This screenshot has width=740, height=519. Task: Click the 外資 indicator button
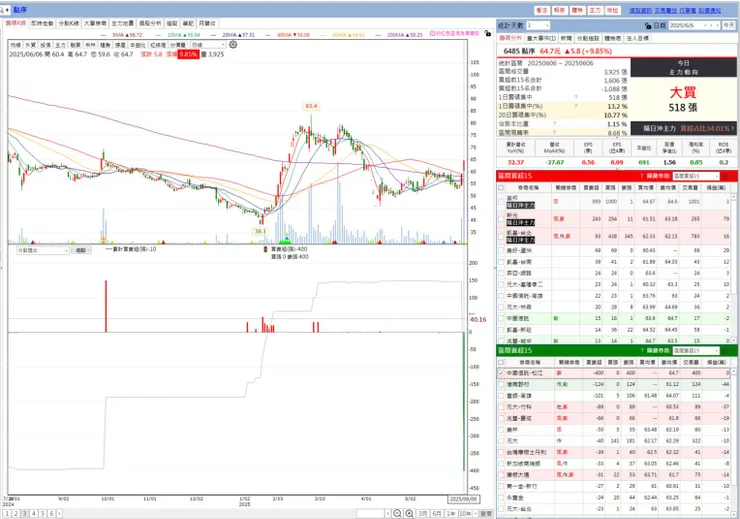click(x=31, y=45)
